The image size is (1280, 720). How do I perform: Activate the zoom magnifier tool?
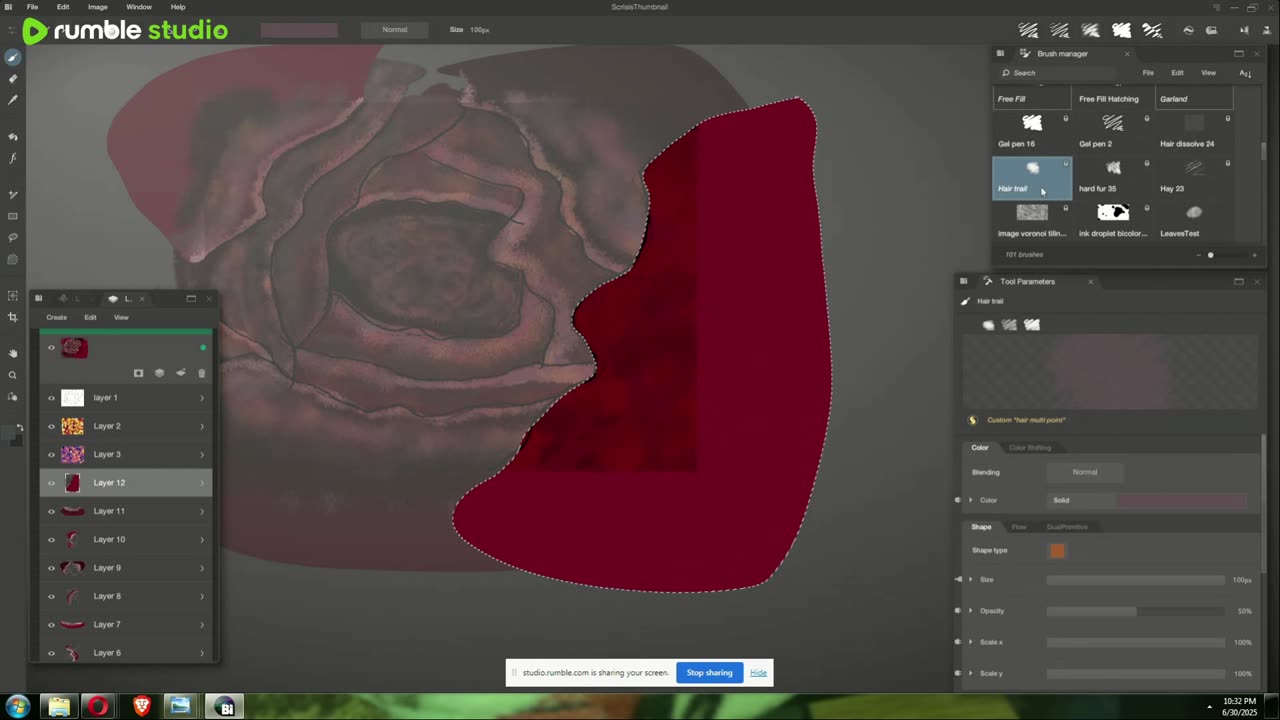coord(13,375)
